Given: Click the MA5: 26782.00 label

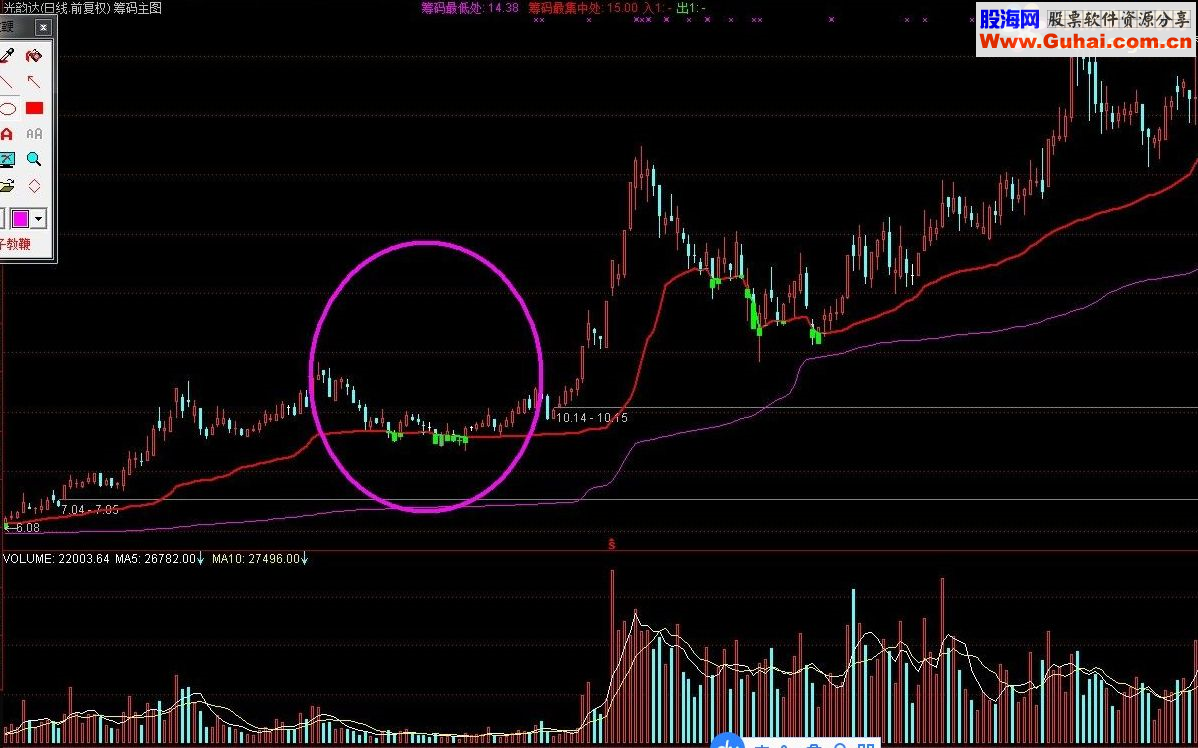Looking at the screenshot, I should click(156, 559).
